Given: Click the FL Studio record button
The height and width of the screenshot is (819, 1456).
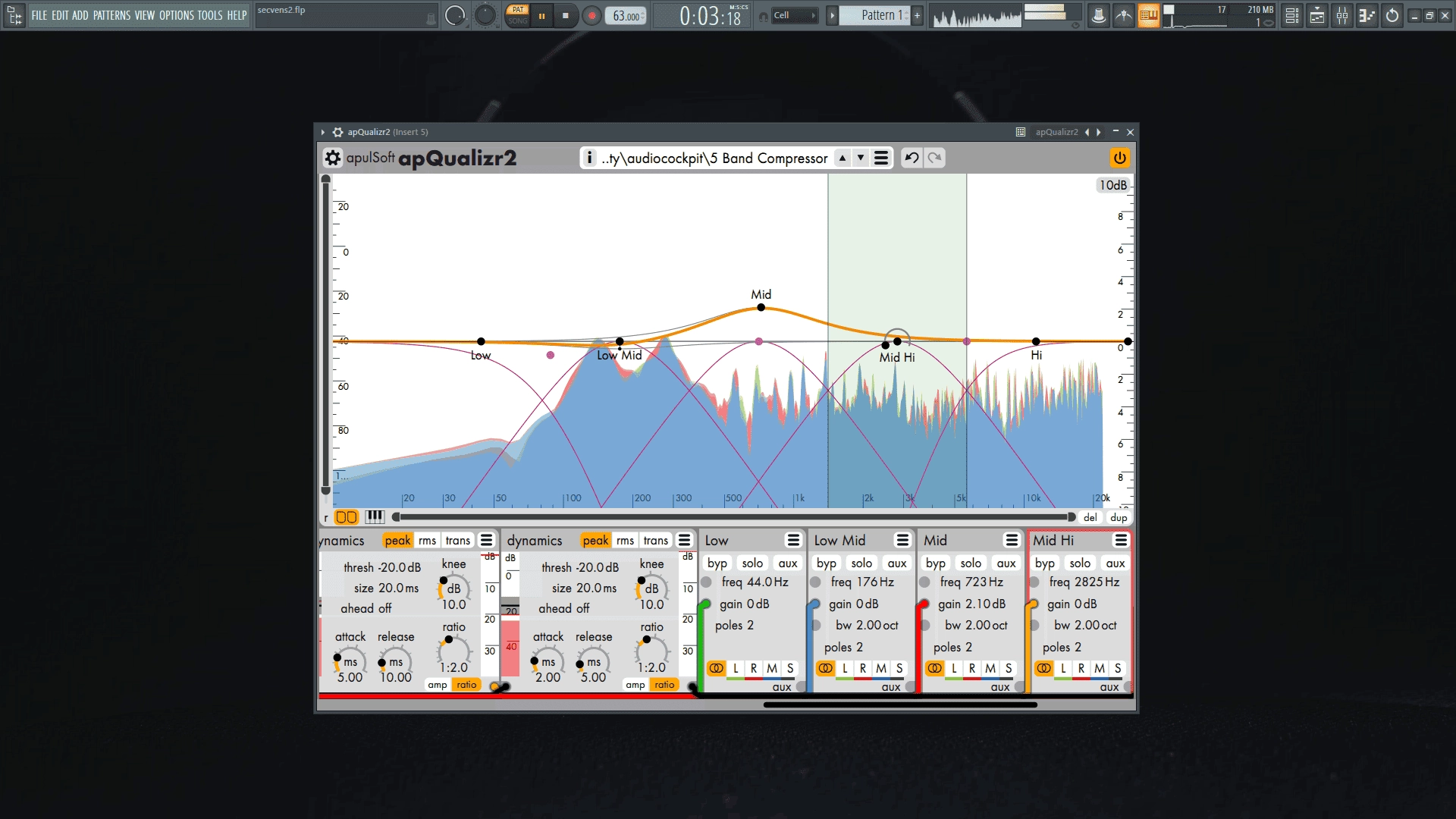Looking at the screenshot, I should click(591, 15).
